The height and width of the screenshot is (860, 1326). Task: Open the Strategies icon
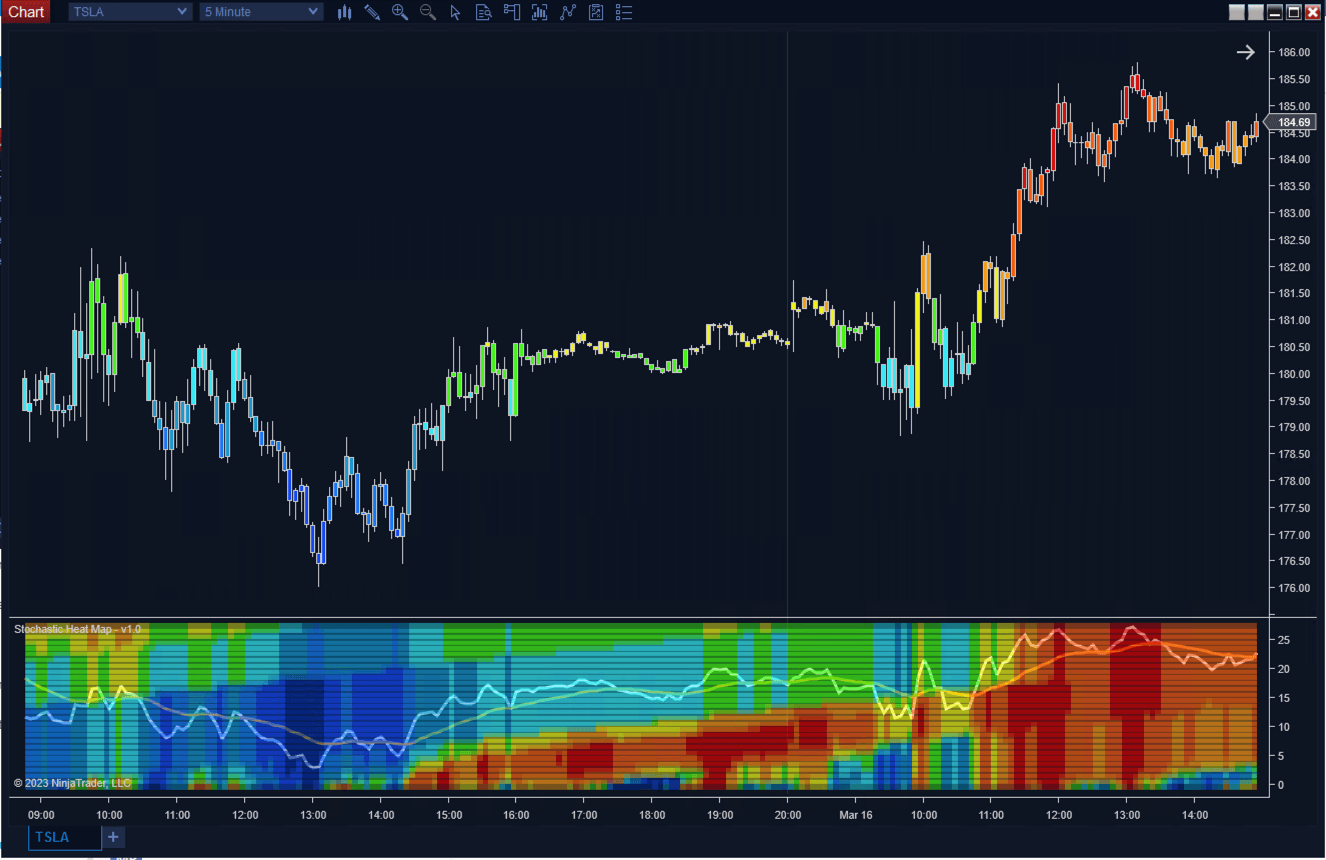click(568, 12)
